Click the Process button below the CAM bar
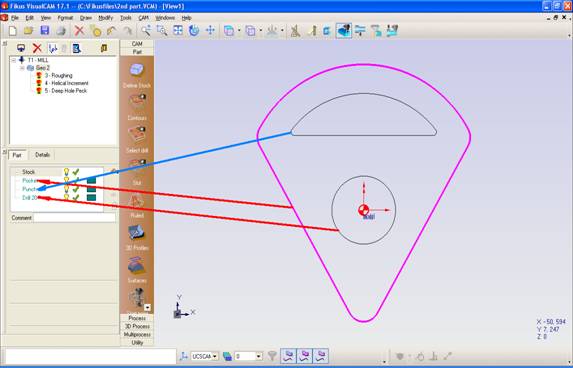This screenshot has width=573, height=368. [137, 318]
